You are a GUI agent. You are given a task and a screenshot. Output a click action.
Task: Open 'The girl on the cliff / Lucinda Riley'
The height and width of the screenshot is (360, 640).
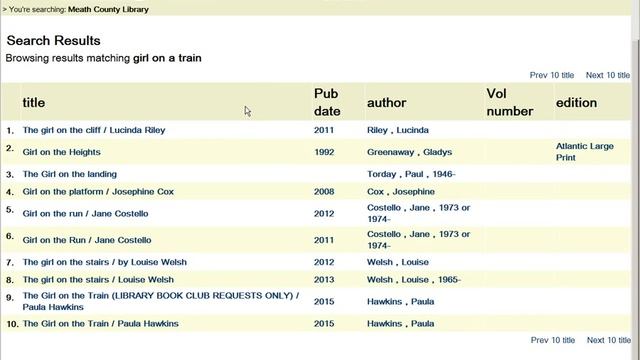(x=94, y=130)
